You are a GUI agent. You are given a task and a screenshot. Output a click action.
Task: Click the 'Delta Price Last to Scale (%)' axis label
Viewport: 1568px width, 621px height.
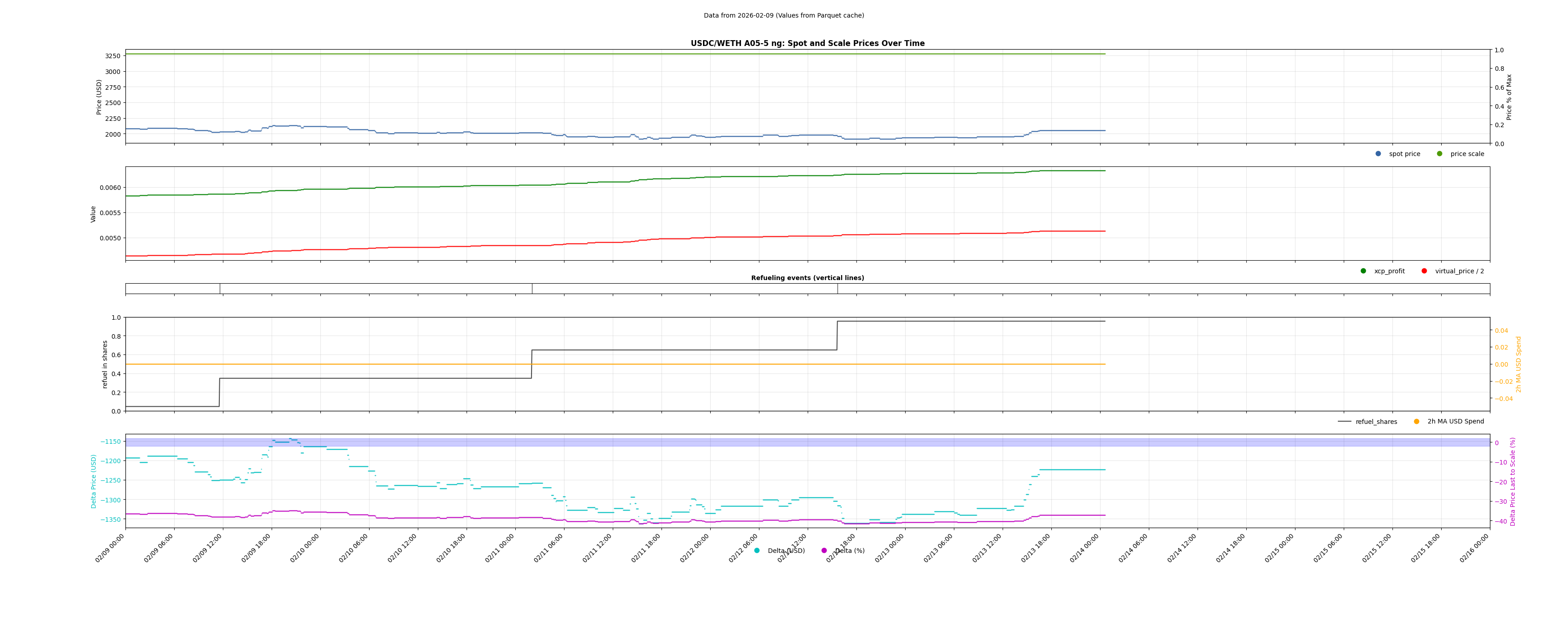[1512, 481]
